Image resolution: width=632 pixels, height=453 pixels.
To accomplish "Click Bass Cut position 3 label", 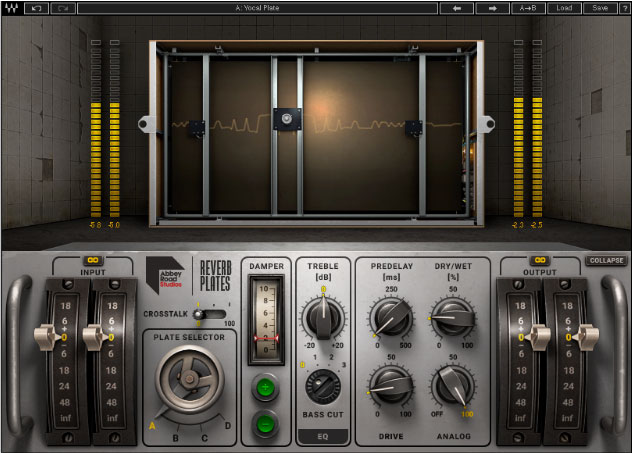I will click(x=344, y=365).
